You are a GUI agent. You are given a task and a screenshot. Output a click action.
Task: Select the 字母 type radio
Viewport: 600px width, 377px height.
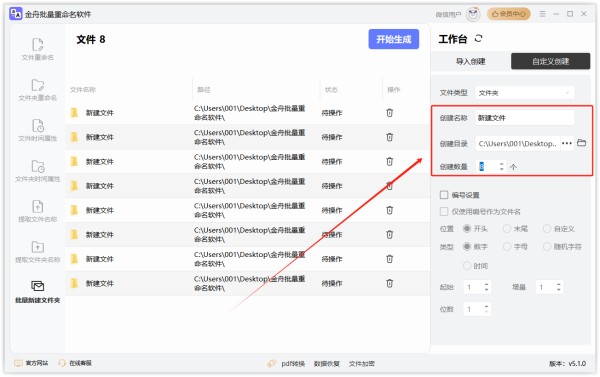coord(507,246)
